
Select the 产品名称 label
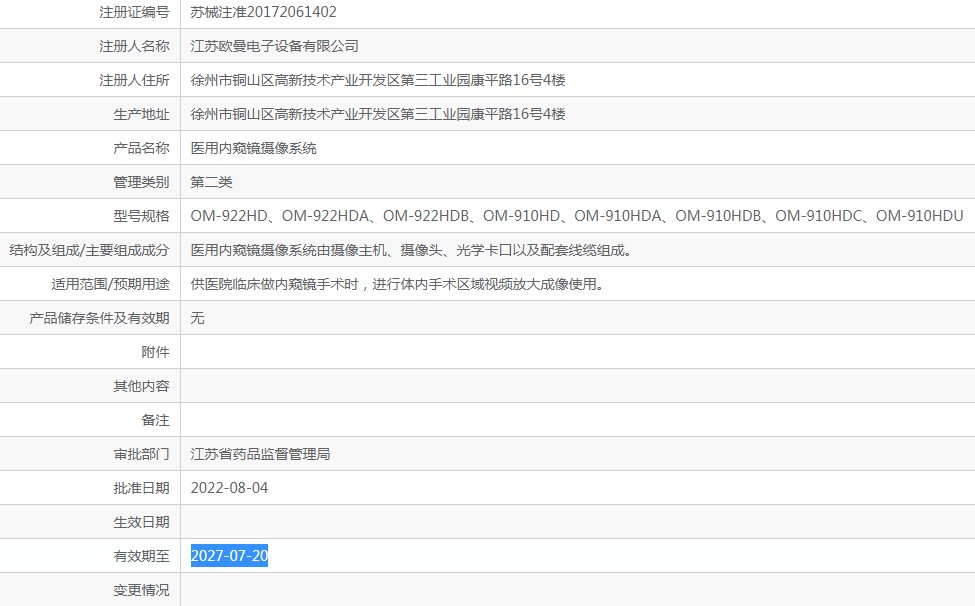pyautogui.click(x=141, y=148)
